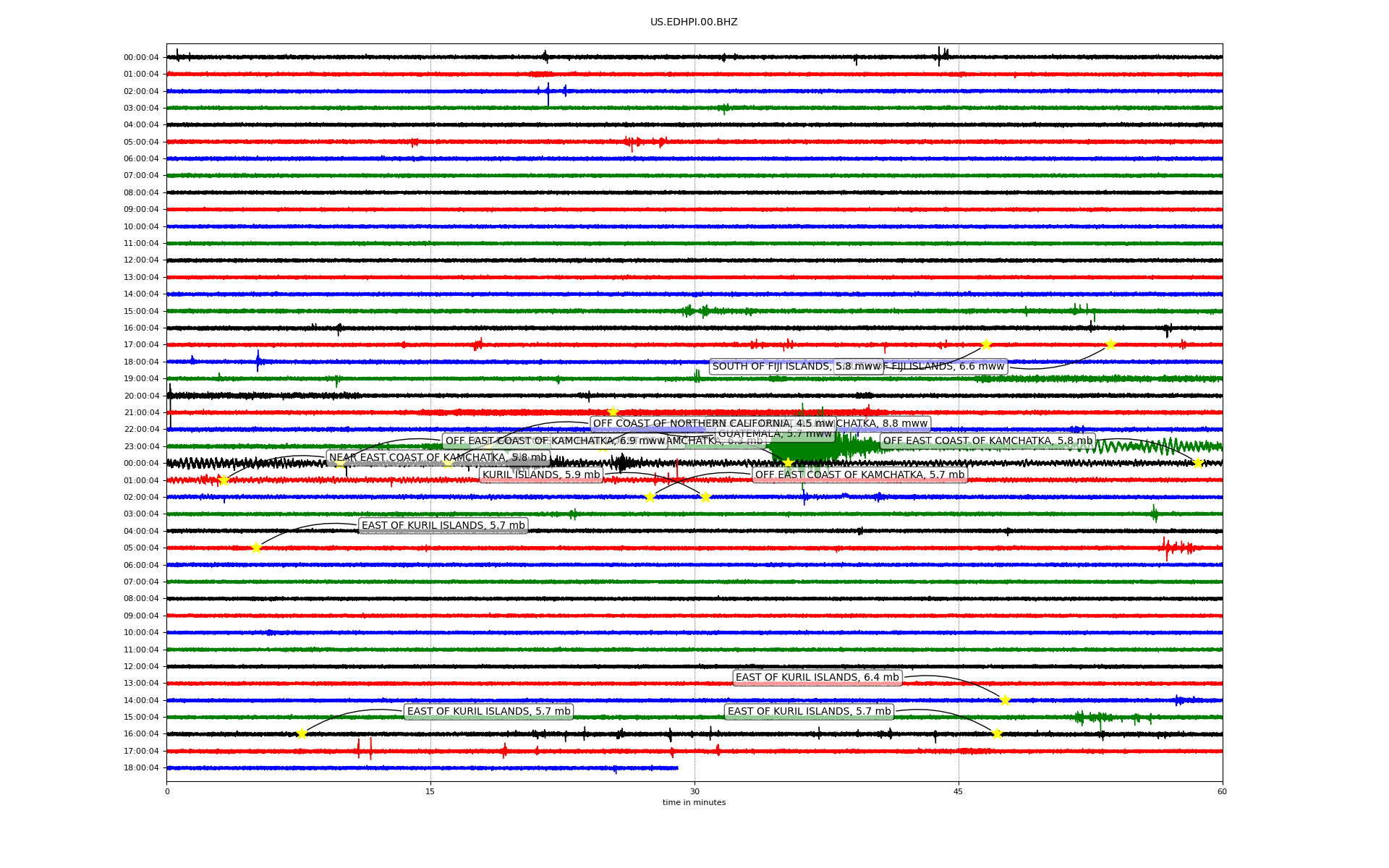Click the x-axis tick label 30
The image size is (1389, 868).
point(694,791)
